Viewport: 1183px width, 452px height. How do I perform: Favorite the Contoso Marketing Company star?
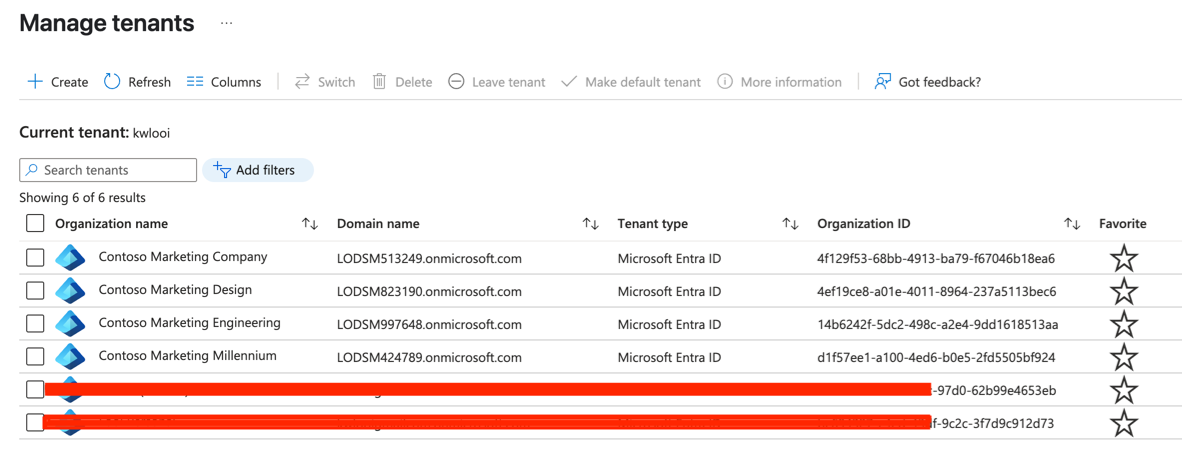point(1124,259)
